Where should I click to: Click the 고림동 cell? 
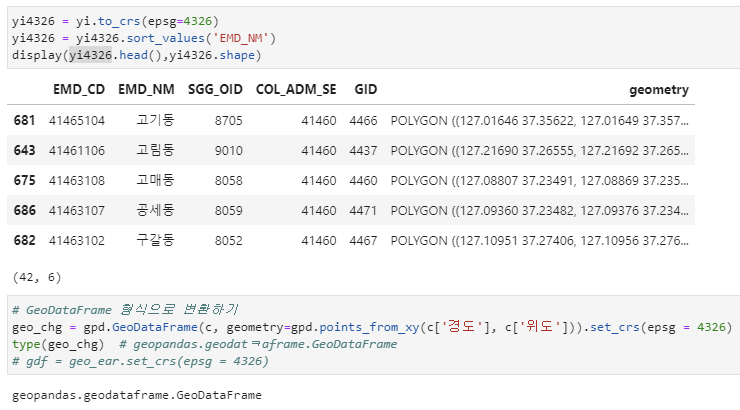(x=155, y=150)
